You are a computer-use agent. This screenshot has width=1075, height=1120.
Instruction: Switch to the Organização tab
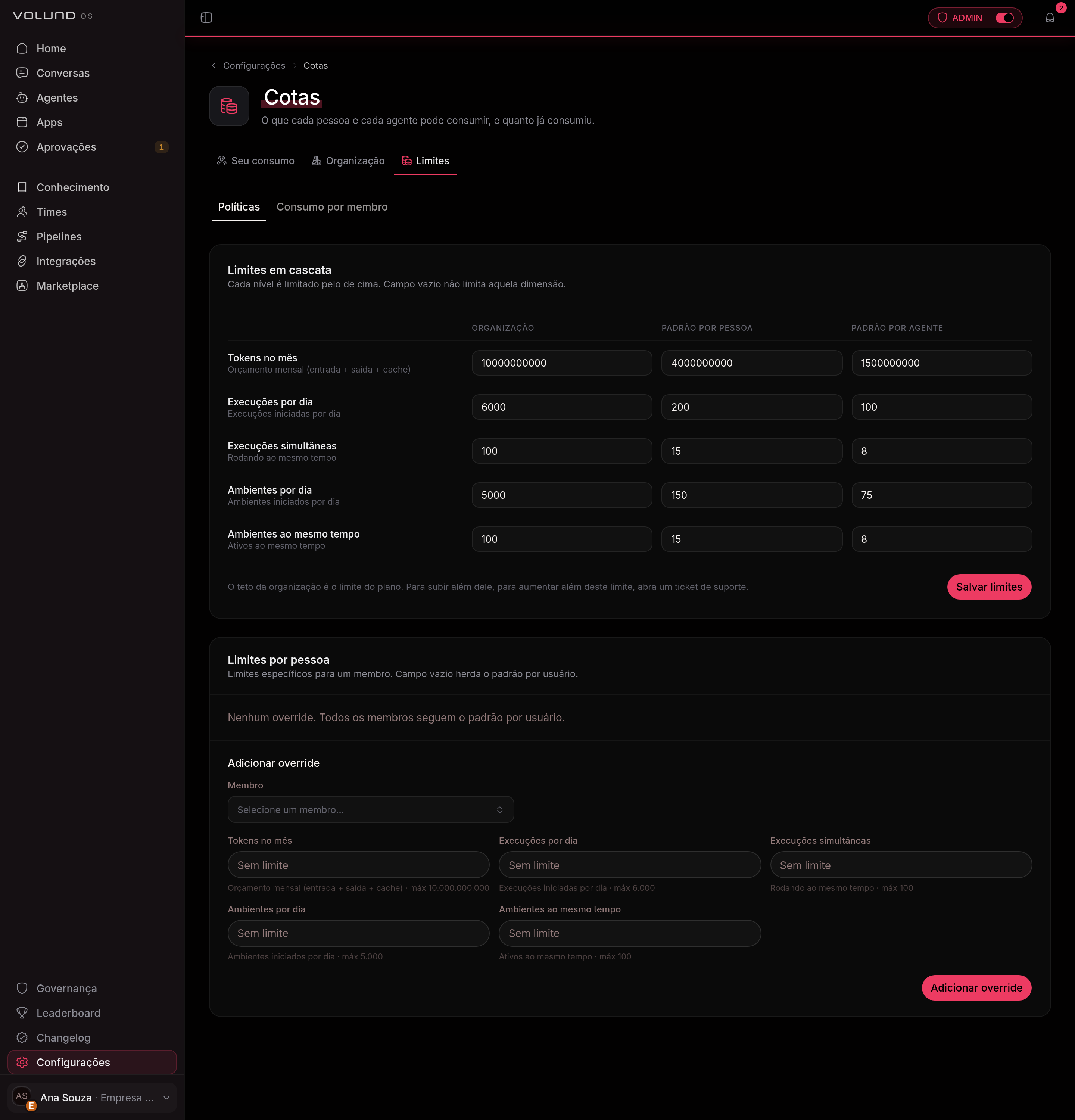pyautogui.click(x=348, y=161)
